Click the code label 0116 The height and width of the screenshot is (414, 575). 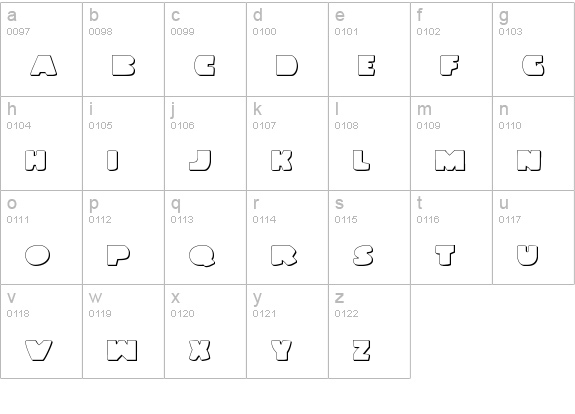point(428,220)
